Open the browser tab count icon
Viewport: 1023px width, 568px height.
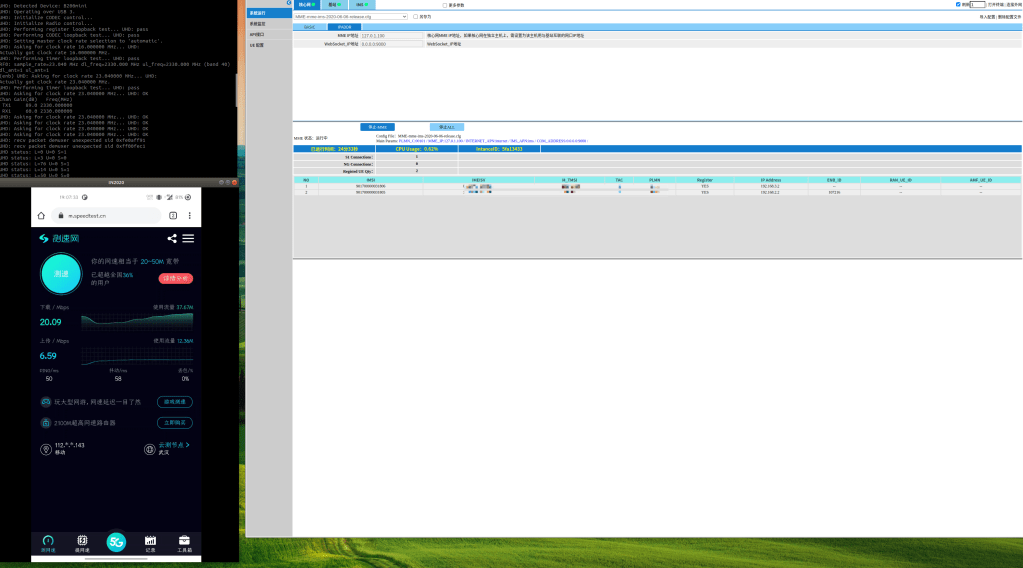(x=173, y=216)
